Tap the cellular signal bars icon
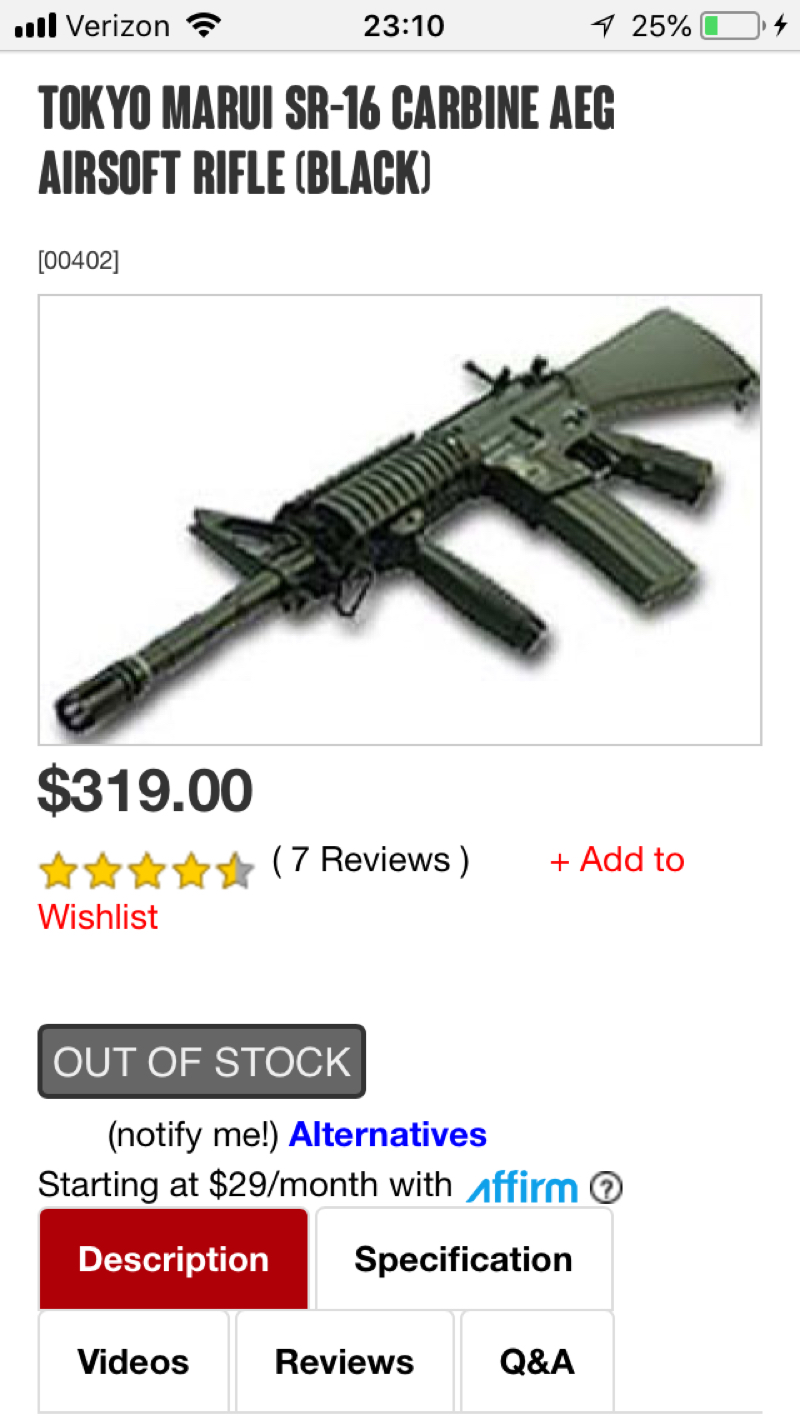The width and height of the screenshot is (800, 1420). [36, 27]
